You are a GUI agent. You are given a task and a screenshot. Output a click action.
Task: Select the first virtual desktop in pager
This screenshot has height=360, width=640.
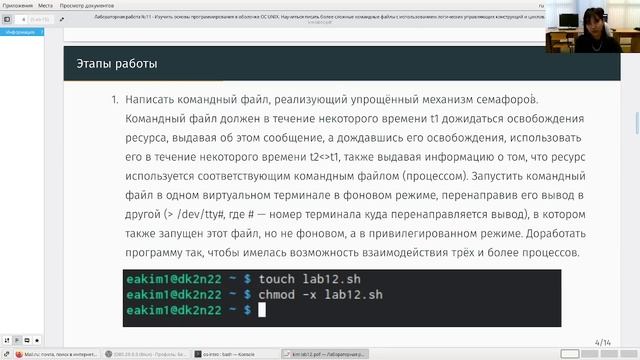tap(569, 354)
